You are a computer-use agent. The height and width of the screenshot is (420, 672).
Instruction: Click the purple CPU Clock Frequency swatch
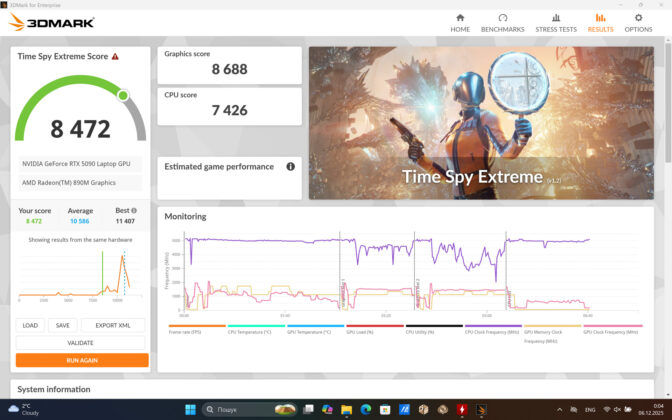(493, 326)
